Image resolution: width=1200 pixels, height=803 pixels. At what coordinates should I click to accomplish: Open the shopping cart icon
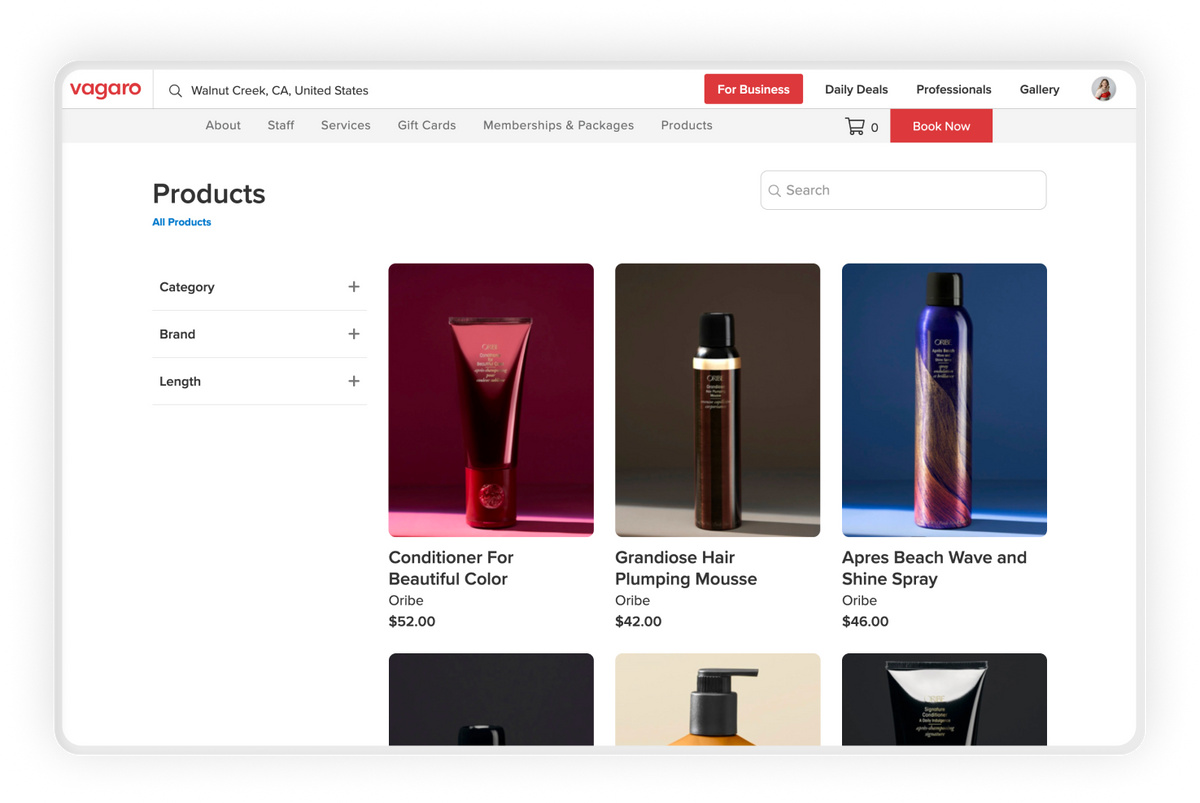pos(854,126)
